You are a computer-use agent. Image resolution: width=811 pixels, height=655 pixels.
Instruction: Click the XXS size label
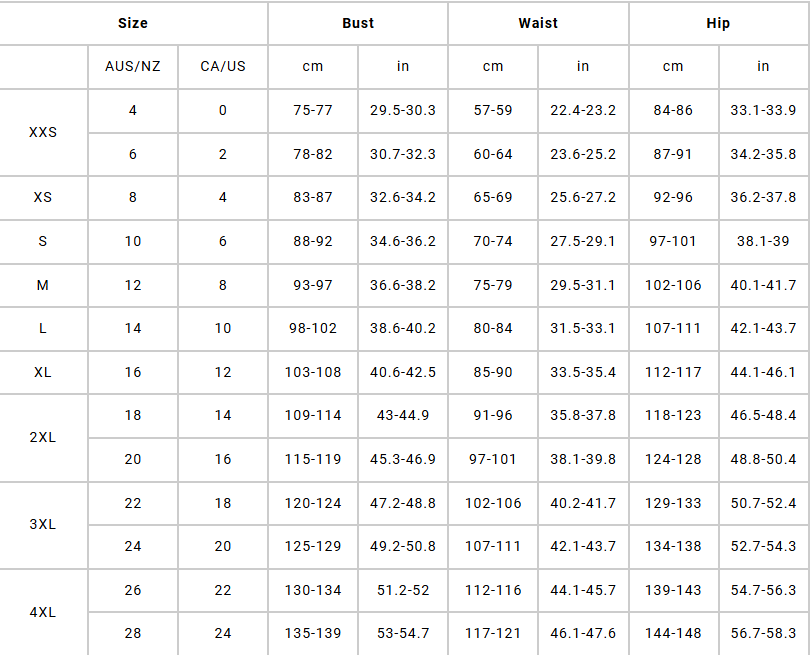(x=43, y=132)
